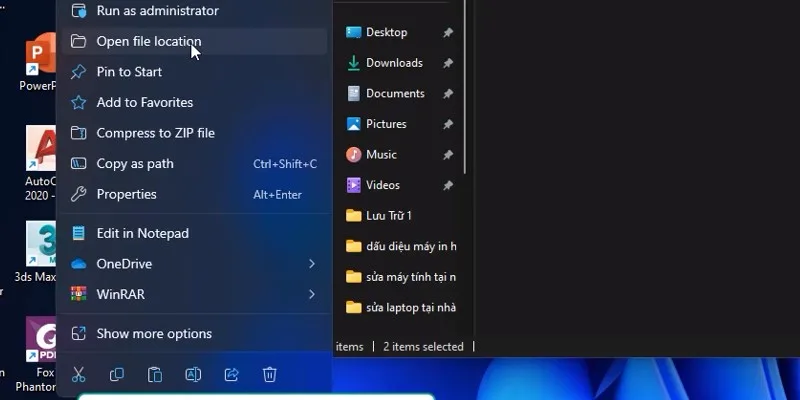Choose Run as administrator
Image resolution: width=800 pixels, height=400 pixels.
point(194,11)
